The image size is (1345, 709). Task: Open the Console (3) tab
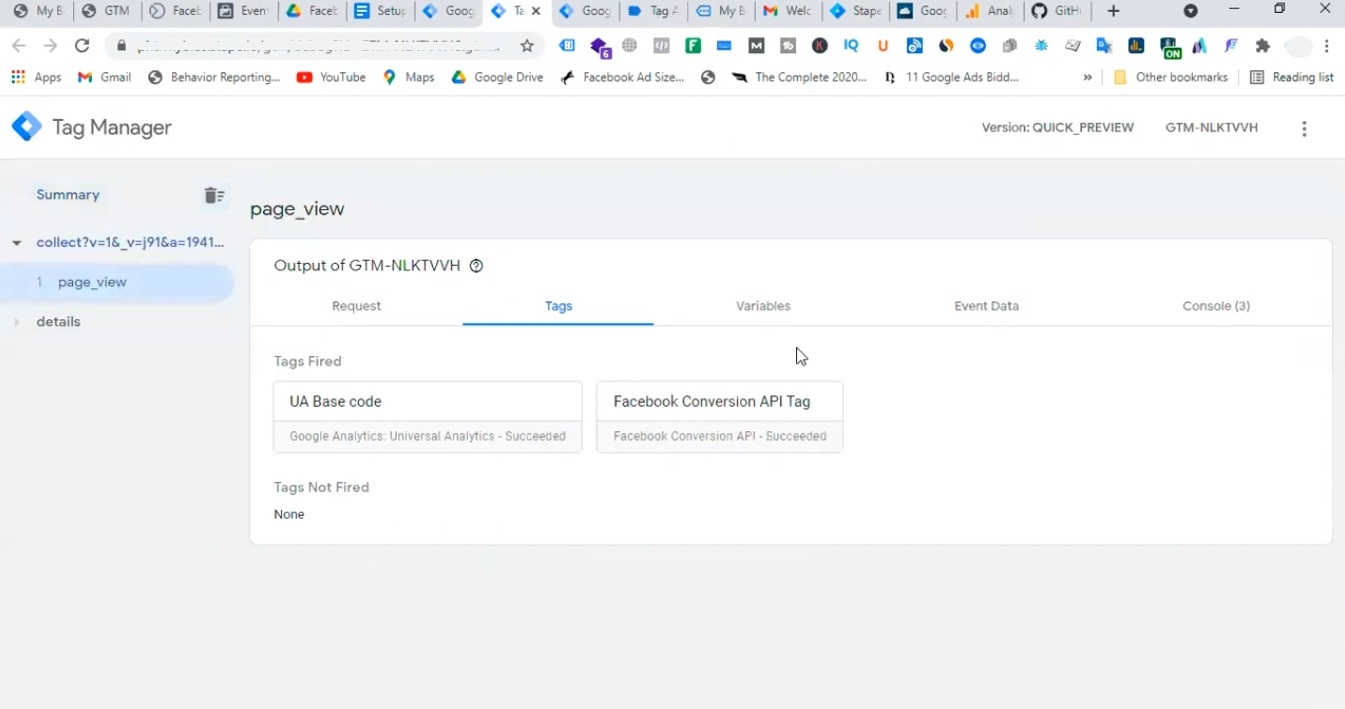[x=1216, y=306]
